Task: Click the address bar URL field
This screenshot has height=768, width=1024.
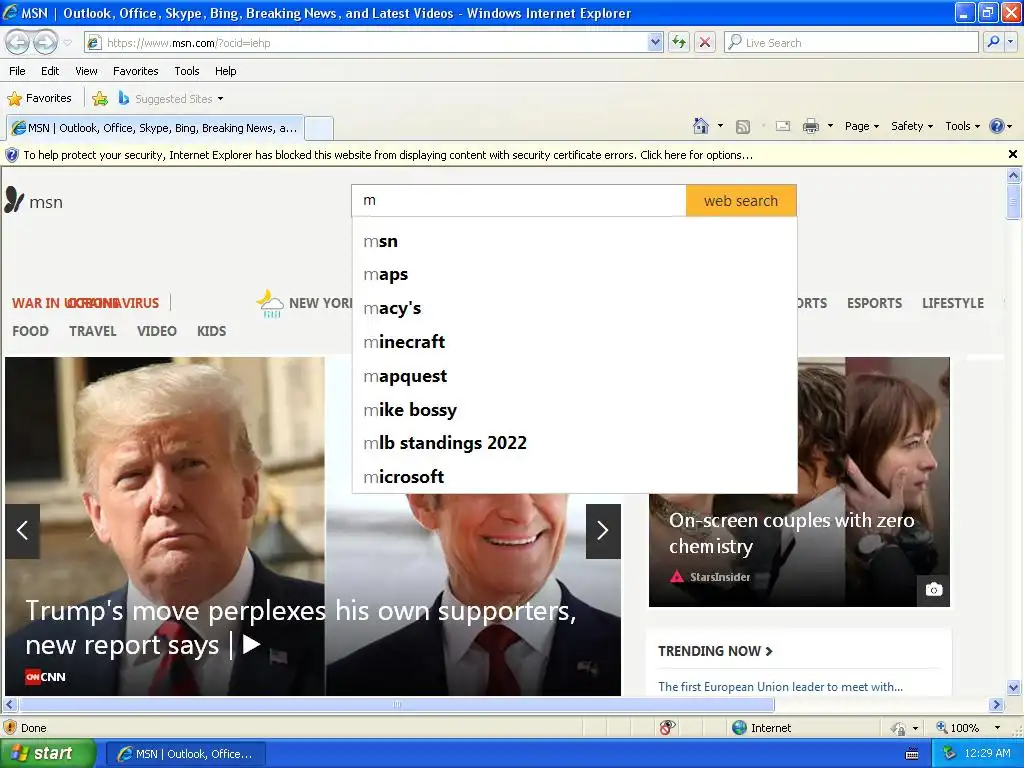Action: [367, 43]
